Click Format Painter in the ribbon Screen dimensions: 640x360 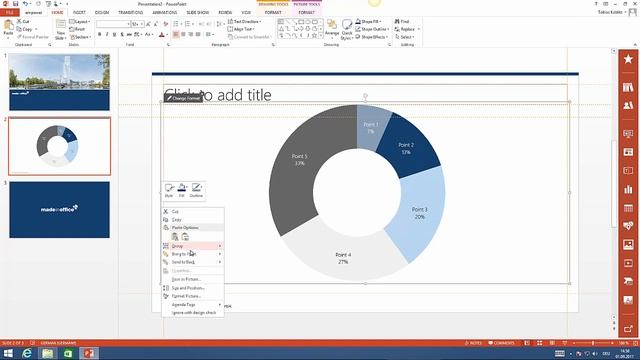pos(33,37)
